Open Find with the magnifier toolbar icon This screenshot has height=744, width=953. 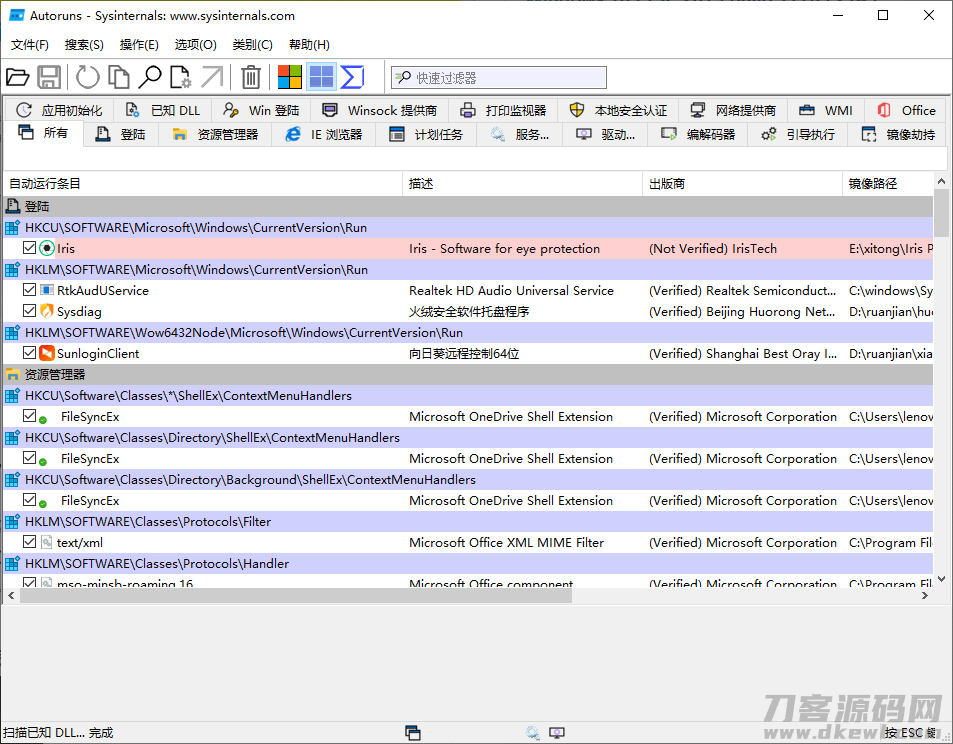pyautogui.click(x=150, y=77)
